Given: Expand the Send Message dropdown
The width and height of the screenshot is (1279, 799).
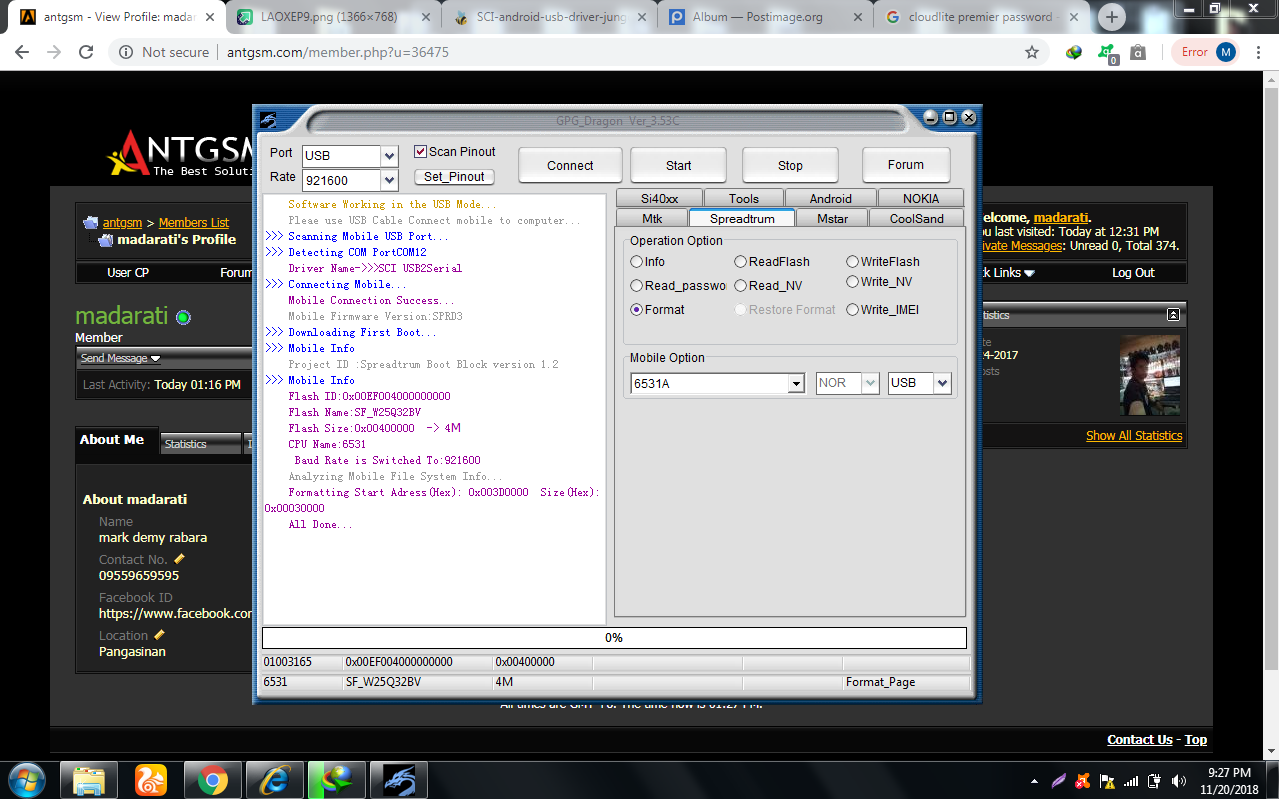Looking at the screenshot, I should pos(121,358).
